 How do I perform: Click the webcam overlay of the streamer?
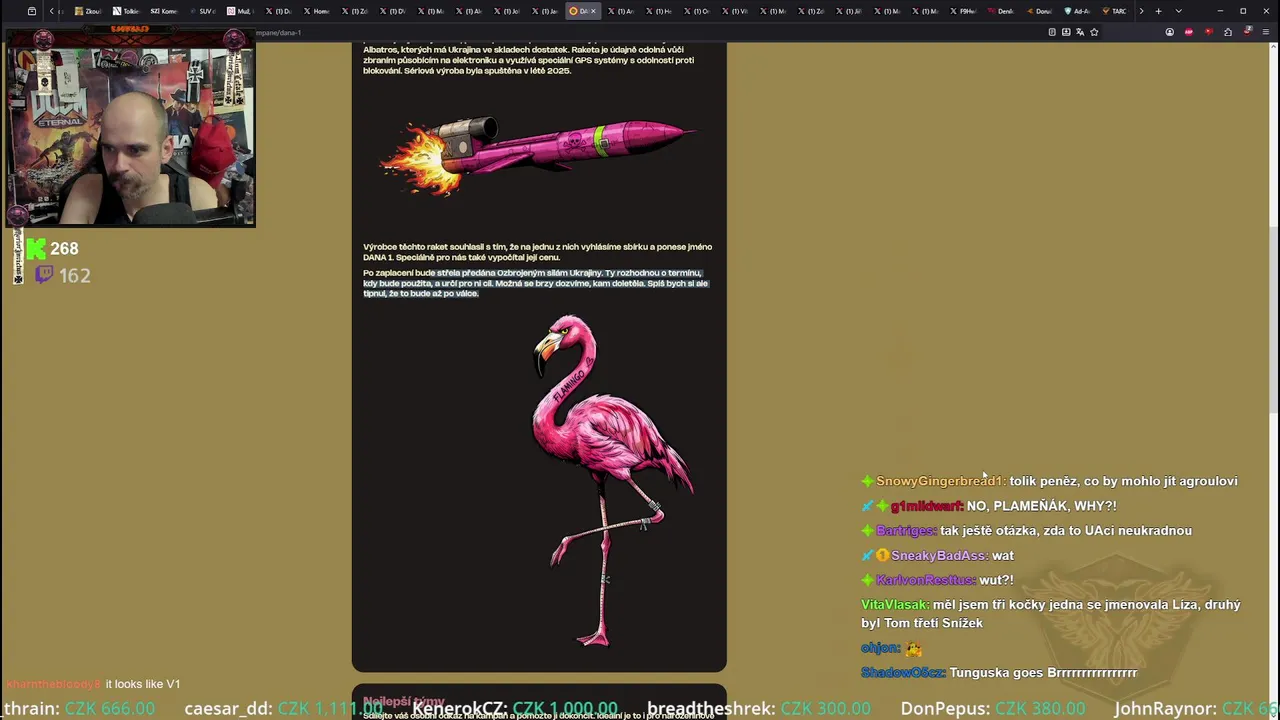130,128
